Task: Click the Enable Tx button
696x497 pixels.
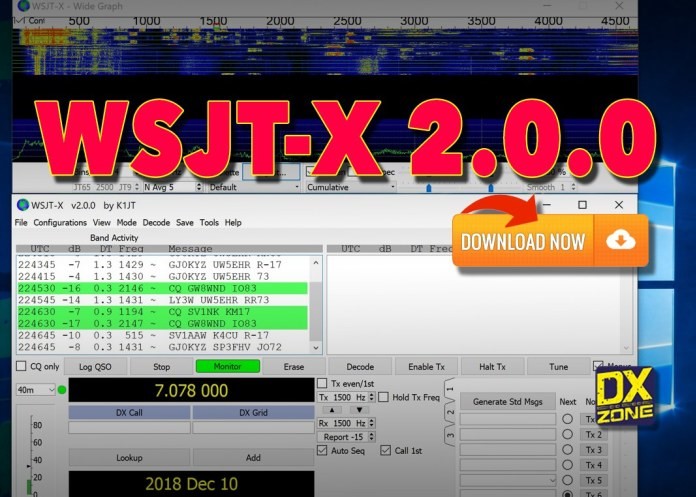Action: point(426,367)
